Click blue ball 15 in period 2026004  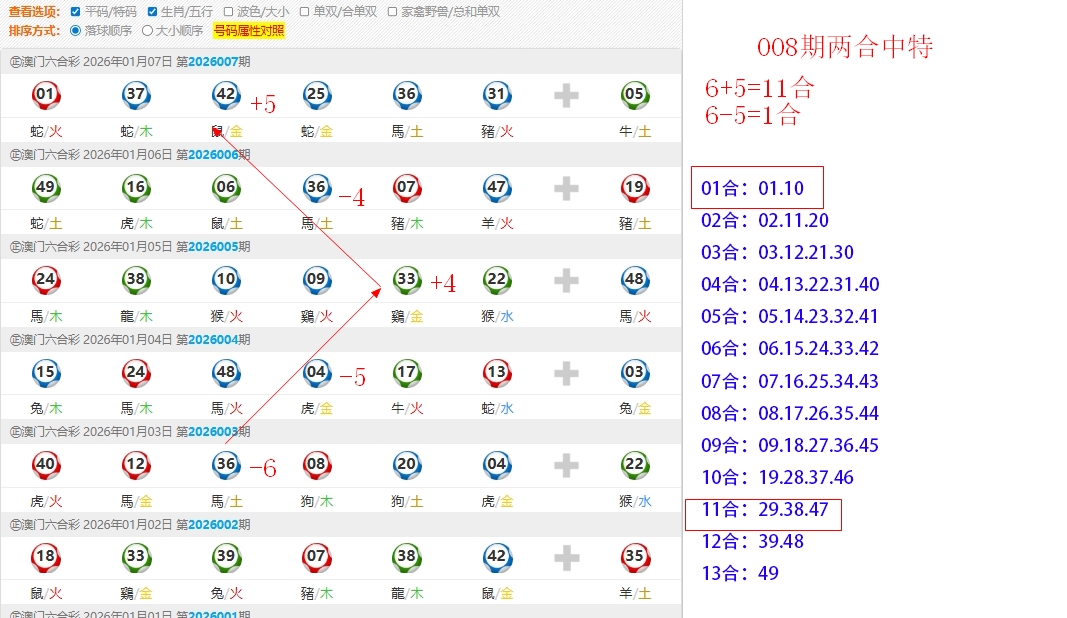point(46,373)
